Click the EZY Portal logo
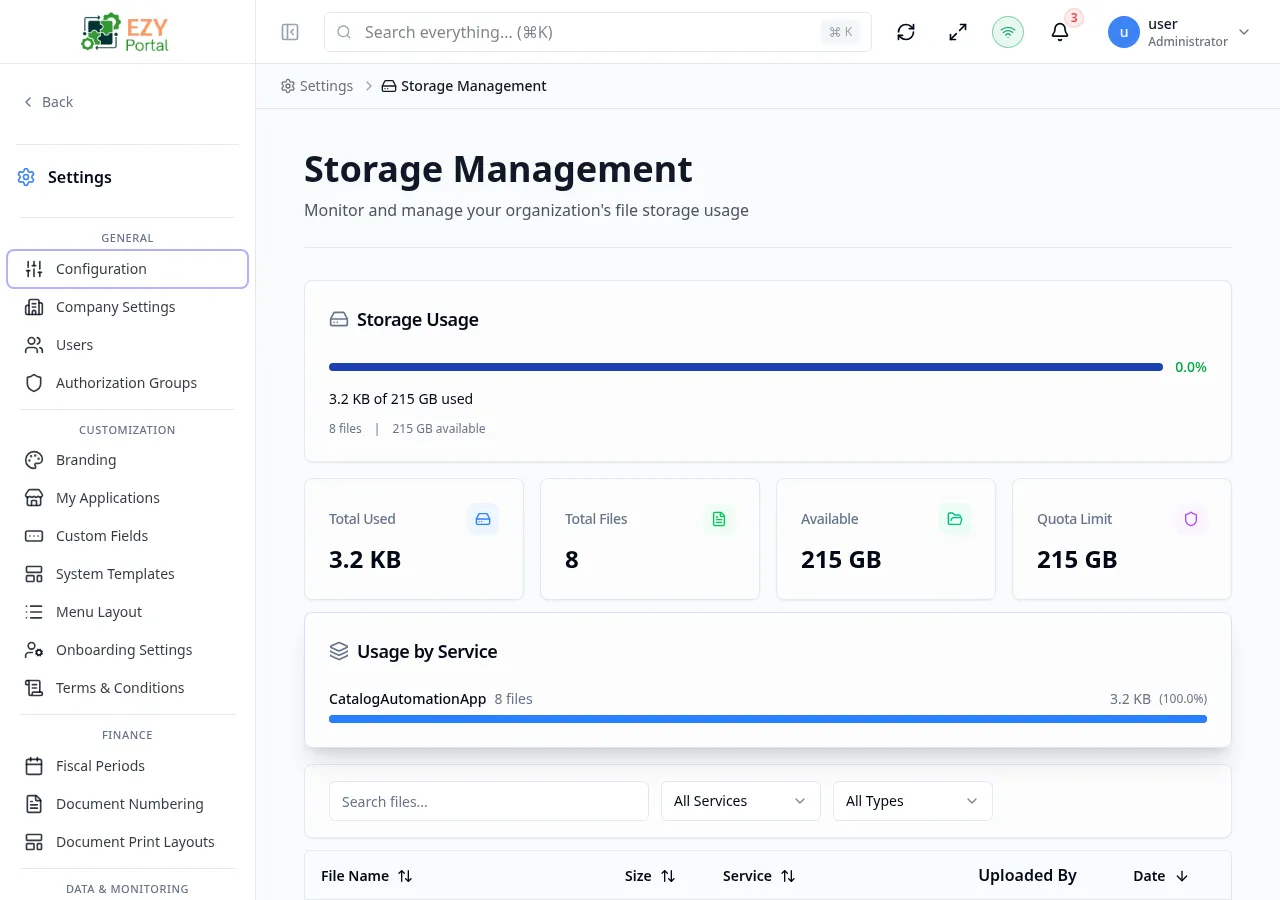The height and width of the screenshot is (900, 1280). 126,32
